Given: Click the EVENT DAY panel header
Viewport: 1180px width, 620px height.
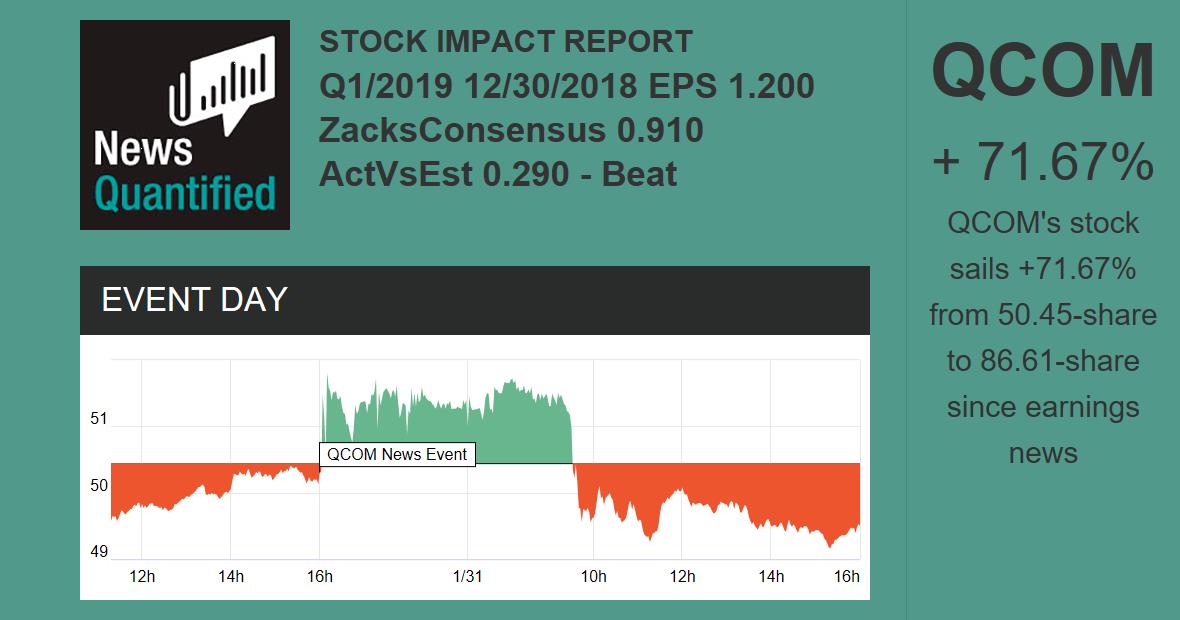Looking at the screenshot, I should point(475,300).
